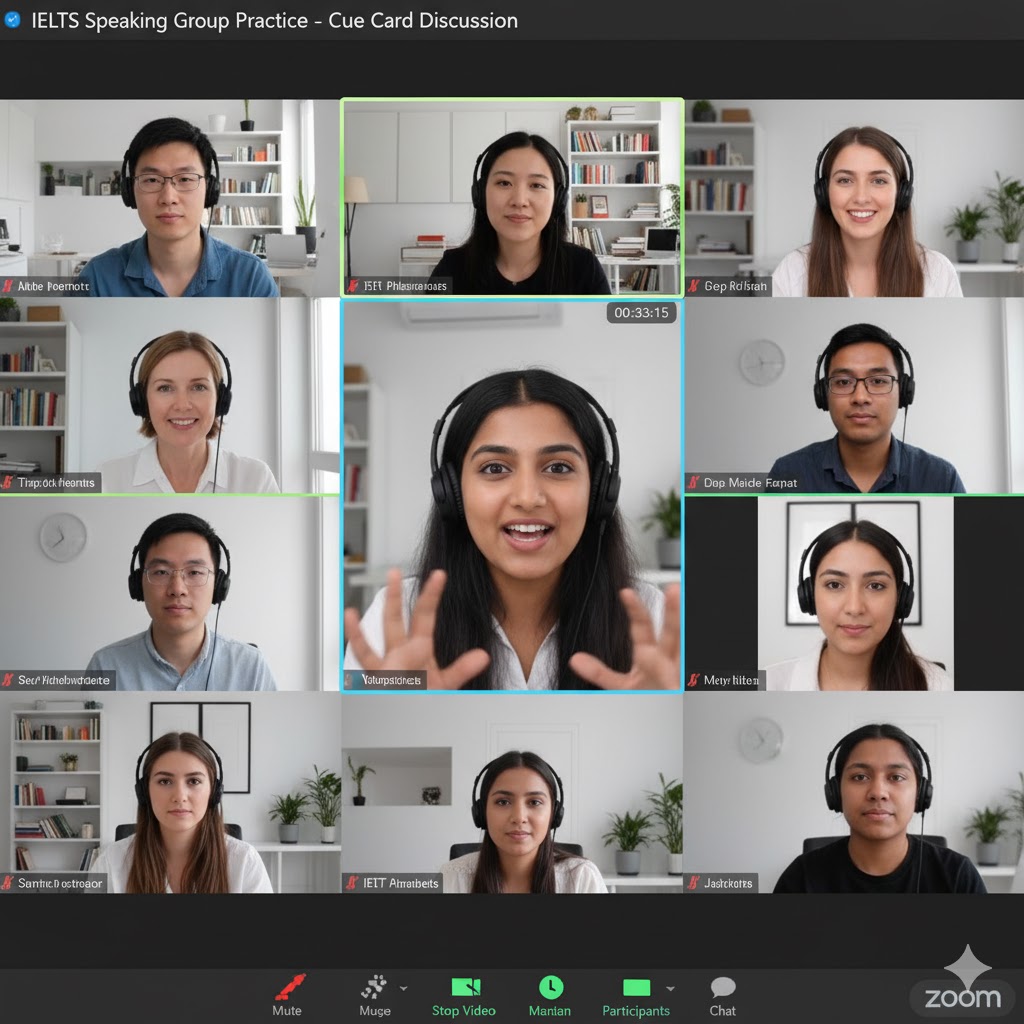Click the Dop Maide Famat name label
The width and height of the screenshot is (1024, 1024).
point(750,483)
